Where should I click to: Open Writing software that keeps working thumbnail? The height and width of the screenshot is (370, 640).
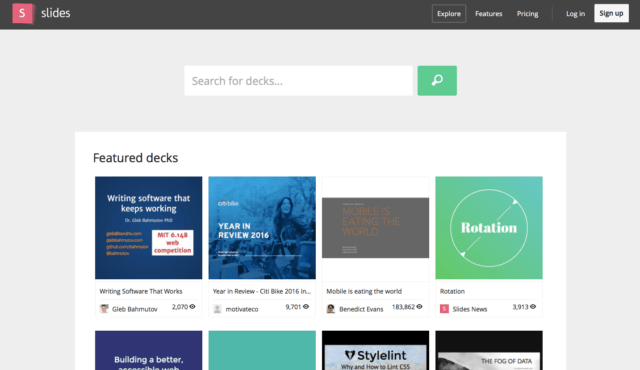pos(149,228)
